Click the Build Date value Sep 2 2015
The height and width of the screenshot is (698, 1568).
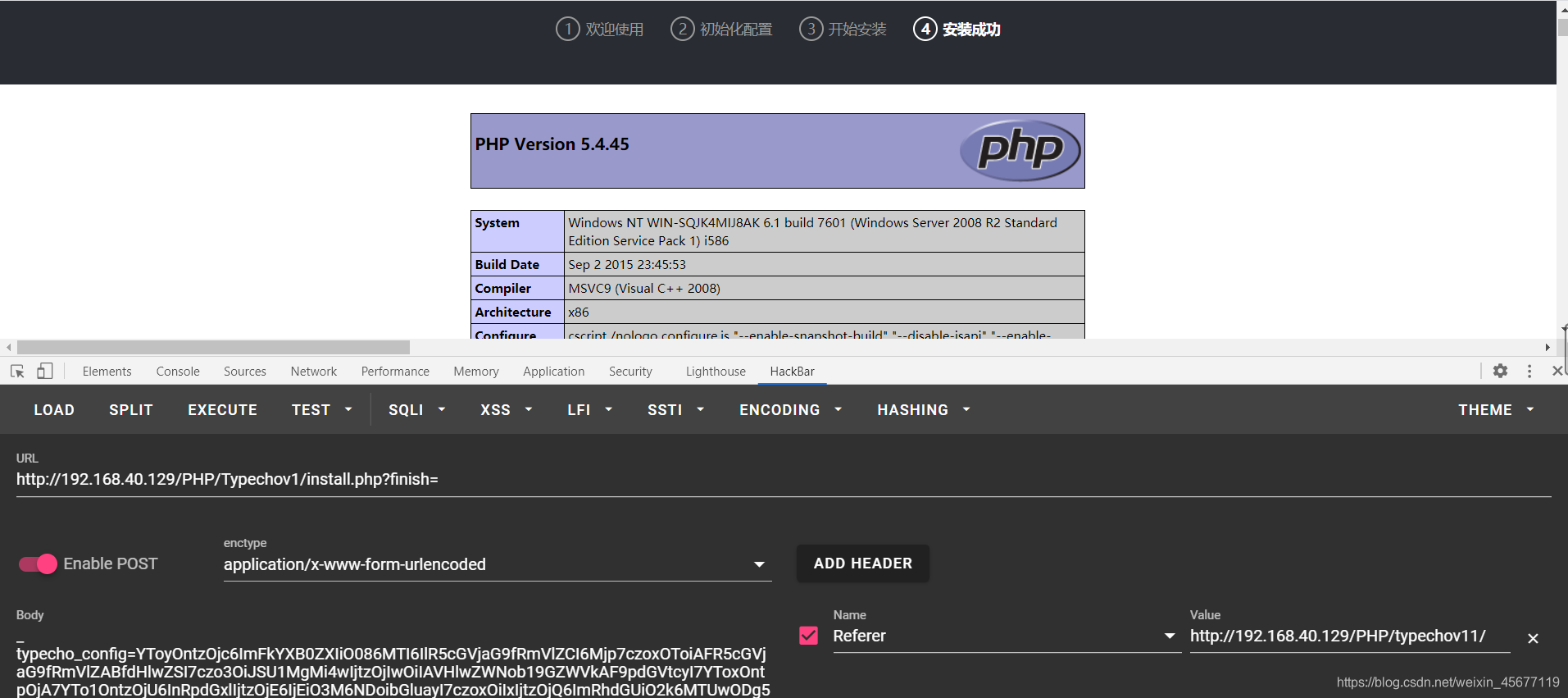click(x=626, y=264)
